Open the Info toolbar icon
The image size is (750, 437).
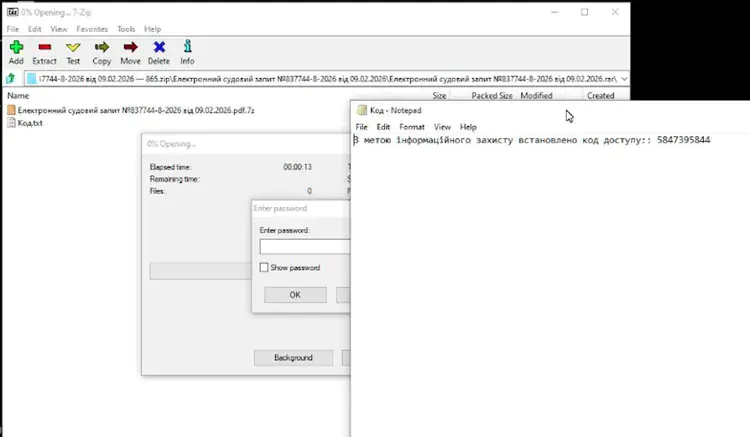coord(187,52)
